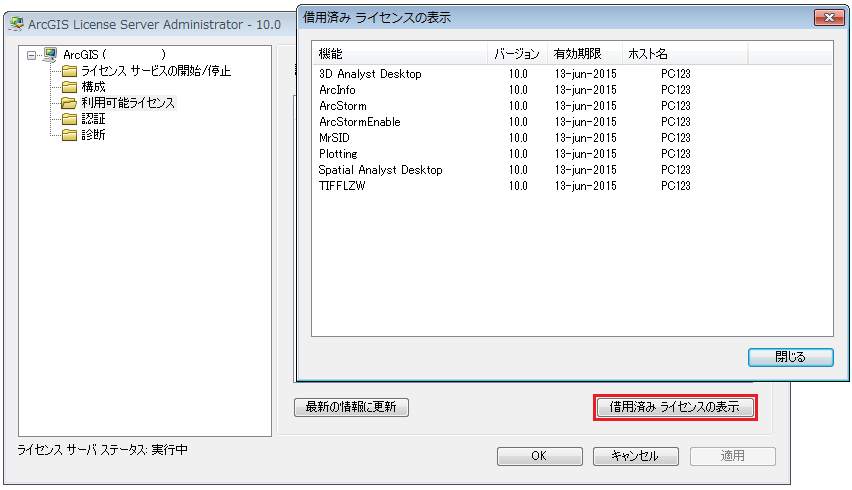The height and width of the screenshot is (490, 852).
Task: Click the folder icon beside 診断
Action: click(x=69, y=135)
